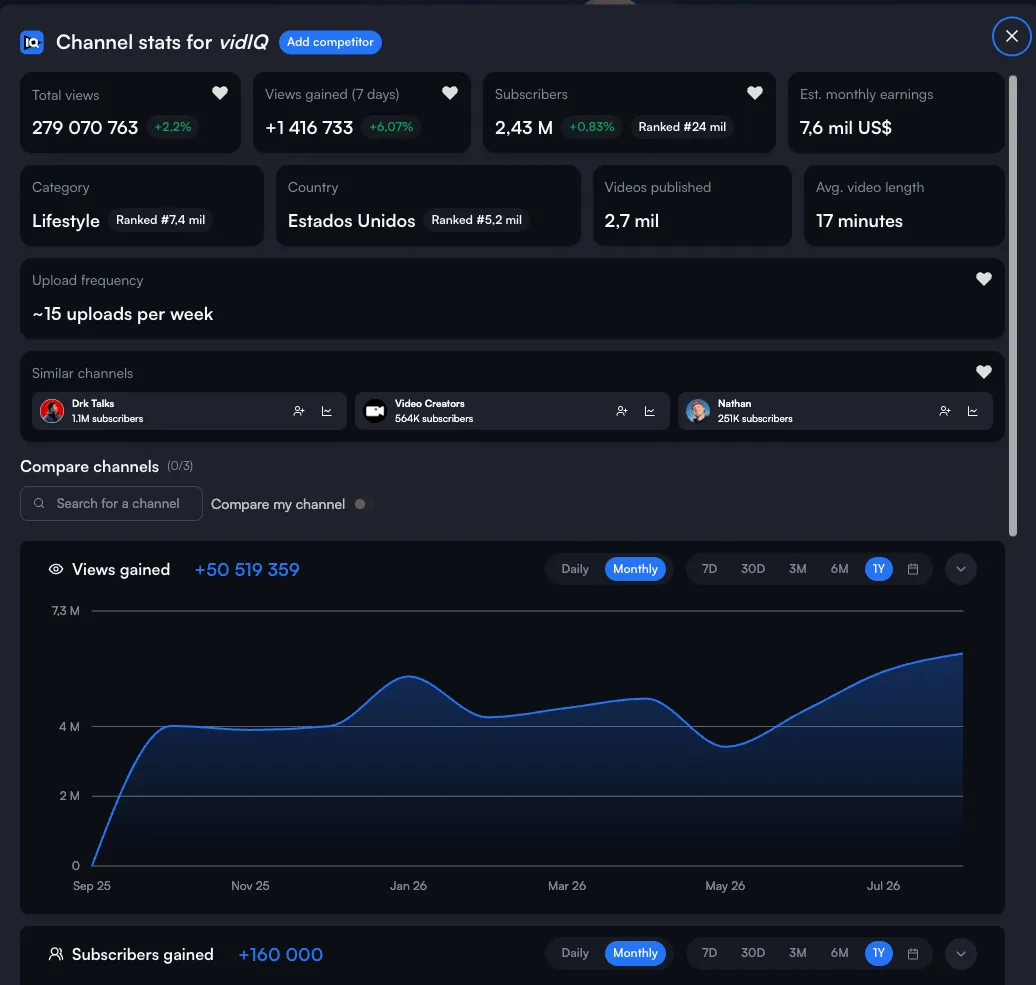The image size is (1036, 985).
Task: Open Video Creators channel name
Action: [x=429, y=404]
